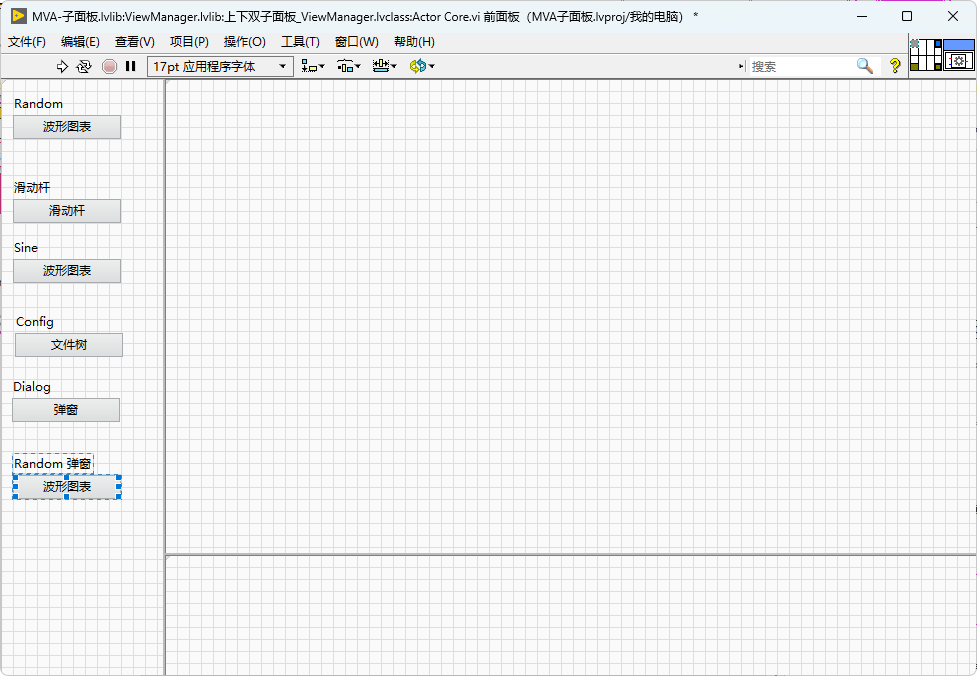Click the 滑动杆 button
This screenshot has height=676, width=977.
point(67,211)
